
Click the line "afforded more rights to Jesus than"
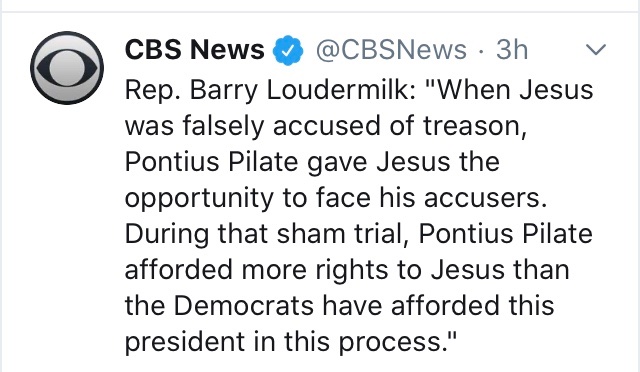point(347,270)
